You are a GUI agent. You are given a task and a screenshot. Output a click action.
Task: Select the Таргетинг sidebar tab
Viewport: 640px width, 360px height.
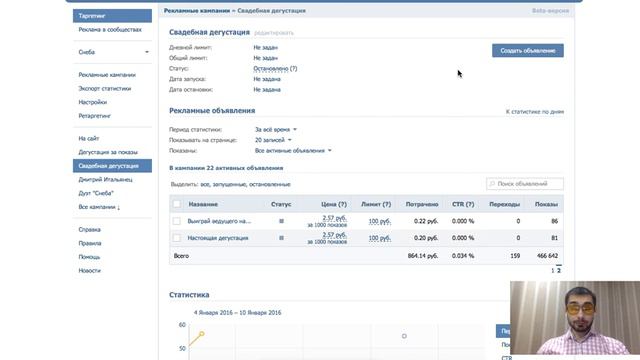(113, 16)
